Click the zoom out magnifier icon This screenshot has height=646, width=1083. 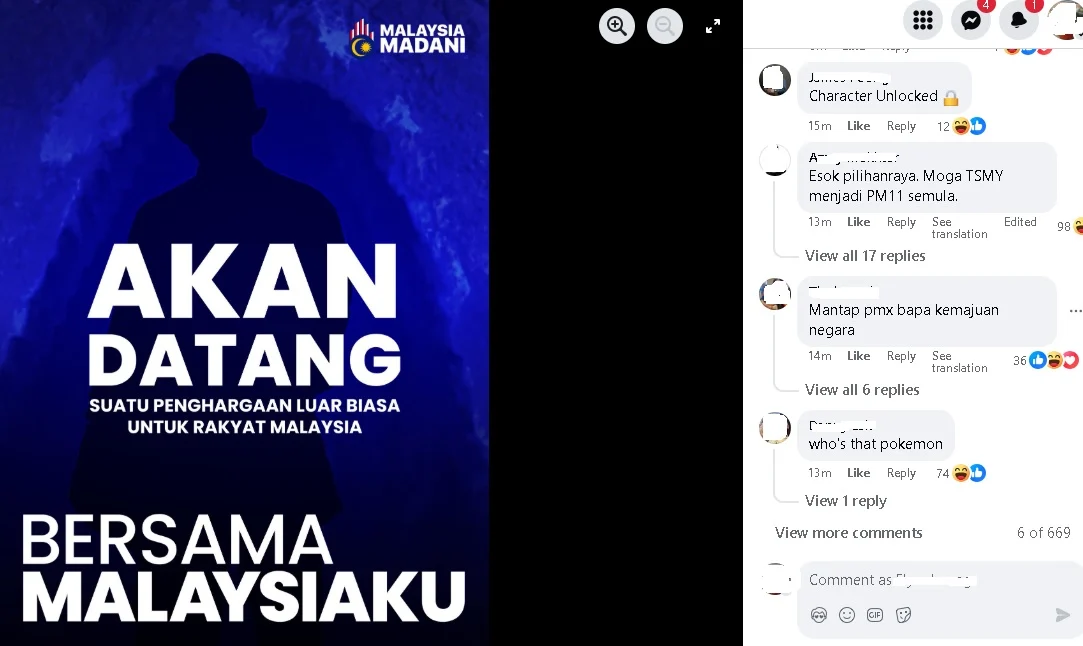coord(665,26)
